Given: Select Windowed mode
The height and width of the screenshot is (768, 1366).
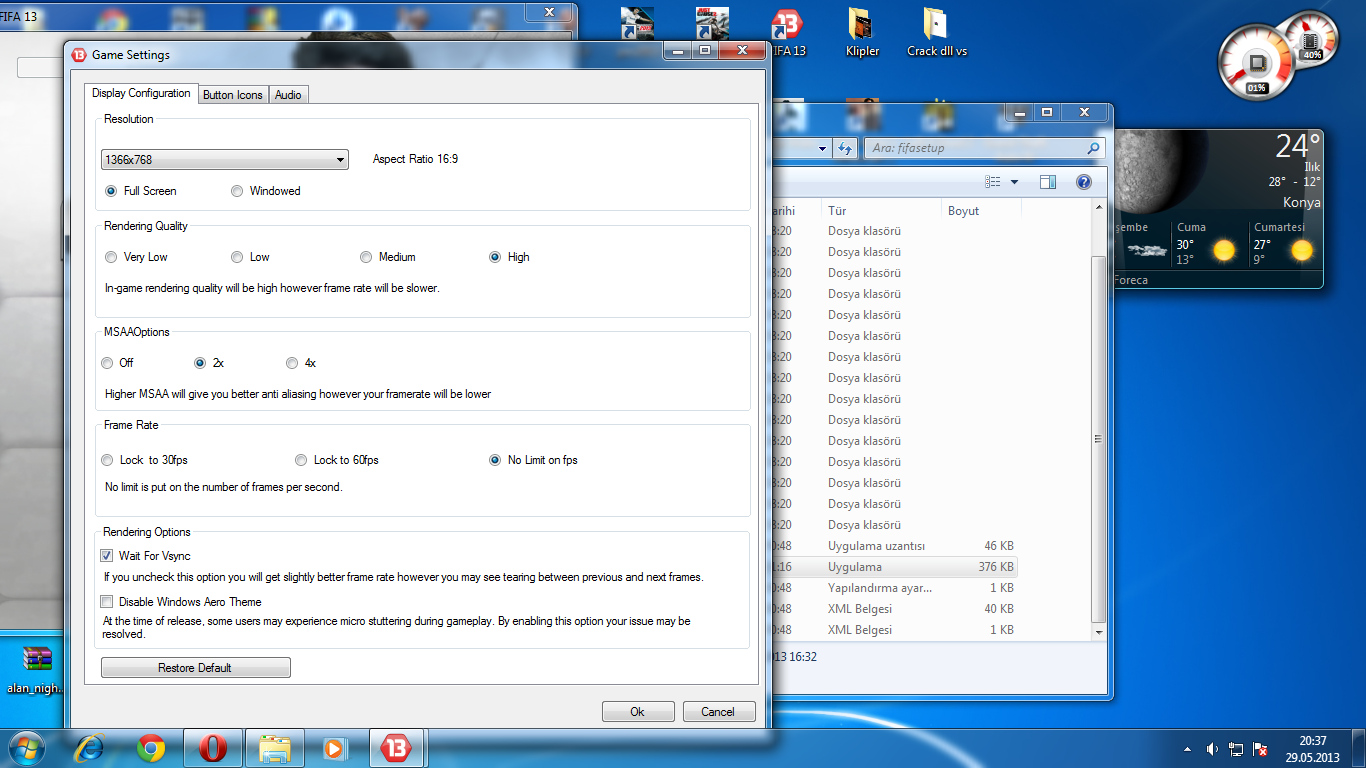Looking at the screenshot, I should point(237,191).
